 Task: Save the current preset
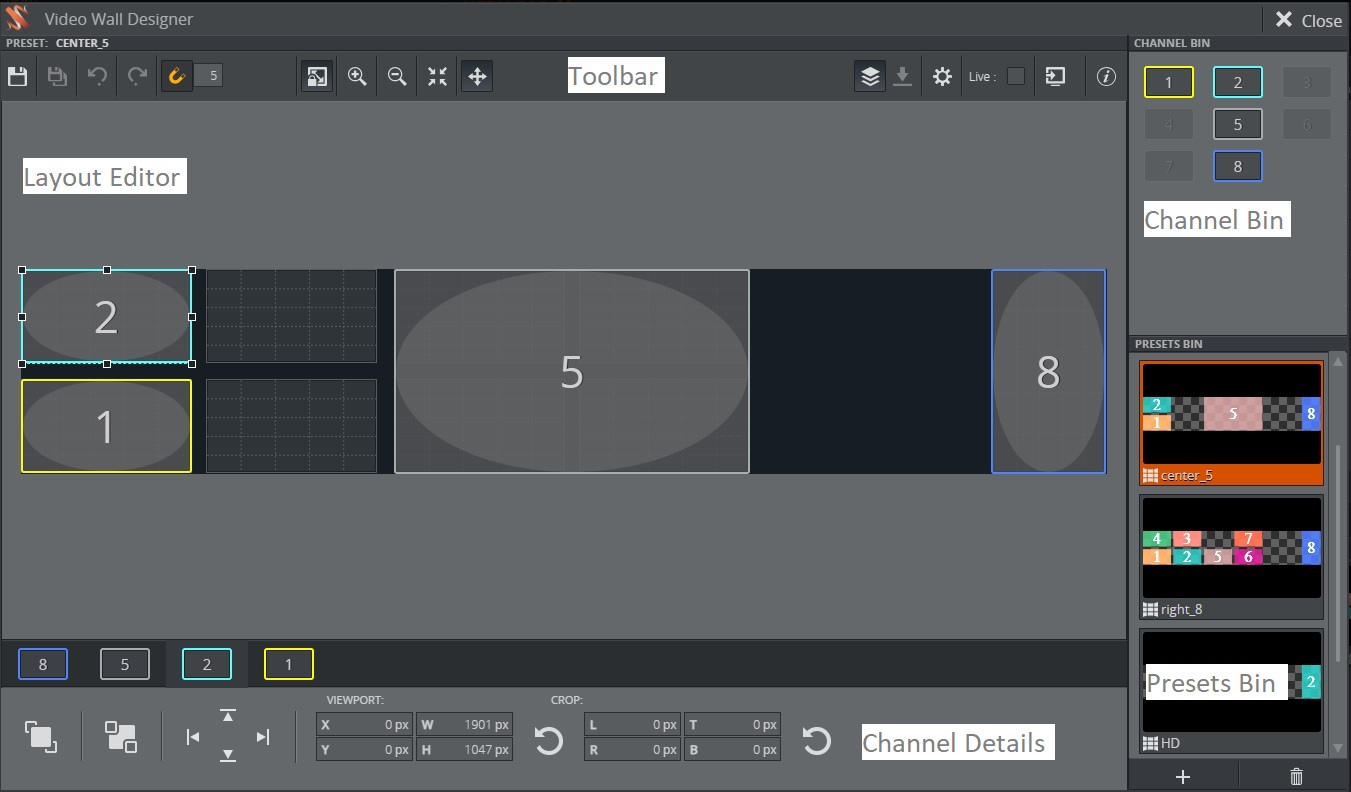17,75
